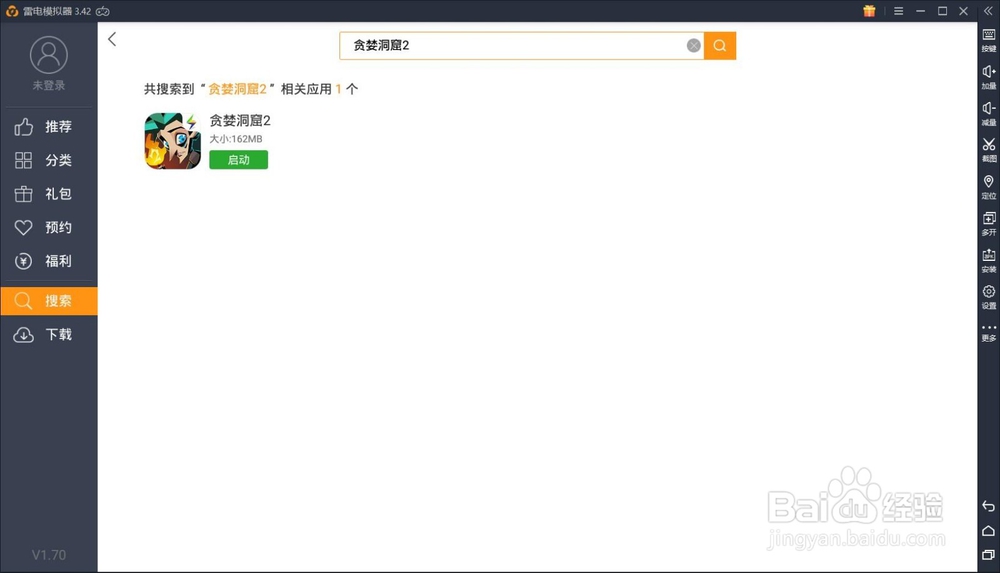1000x573 pixels.
Task: Click the 安装 APK install icon
Action: coord(989,260)
